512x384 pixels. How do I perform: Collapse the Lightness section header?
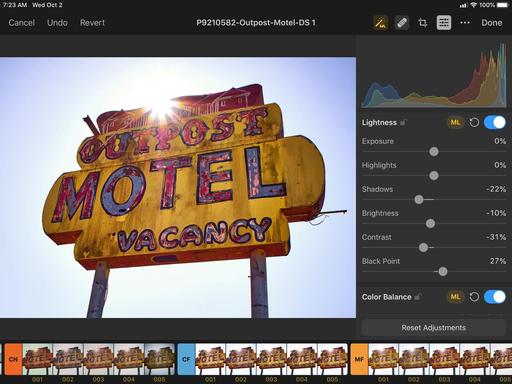379,123
